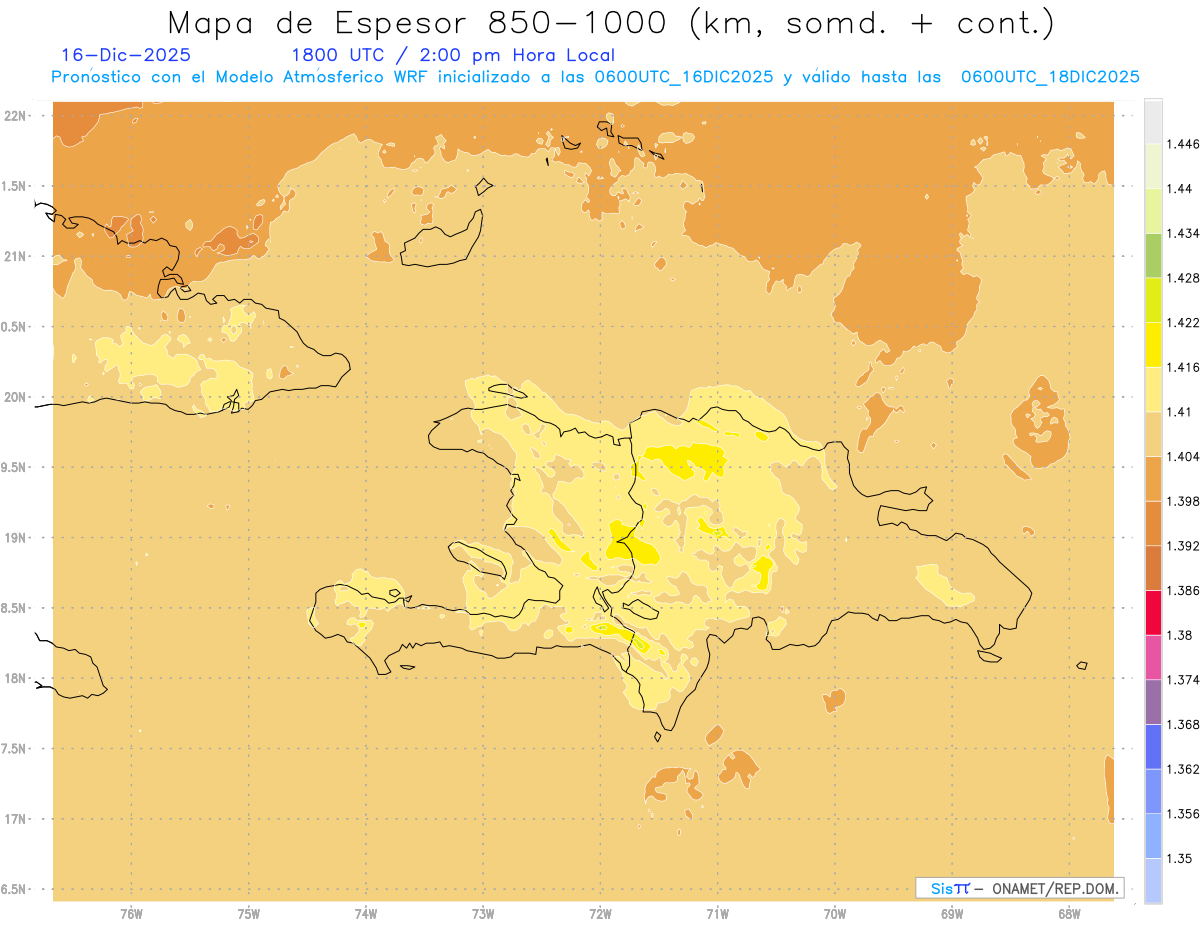Screen dimensions: 1200x927
Task: Click the '76W' longitude label
Action: pyautogui.click(x=131, y=914)
